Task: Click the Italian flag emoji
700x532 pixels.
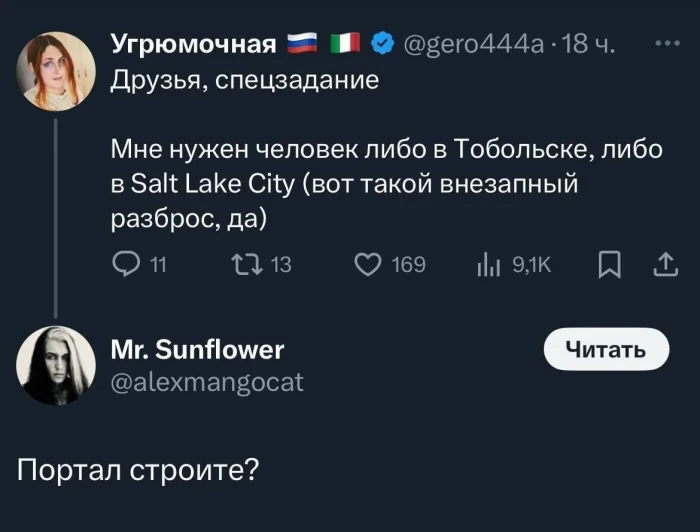Action: (344, 45)
